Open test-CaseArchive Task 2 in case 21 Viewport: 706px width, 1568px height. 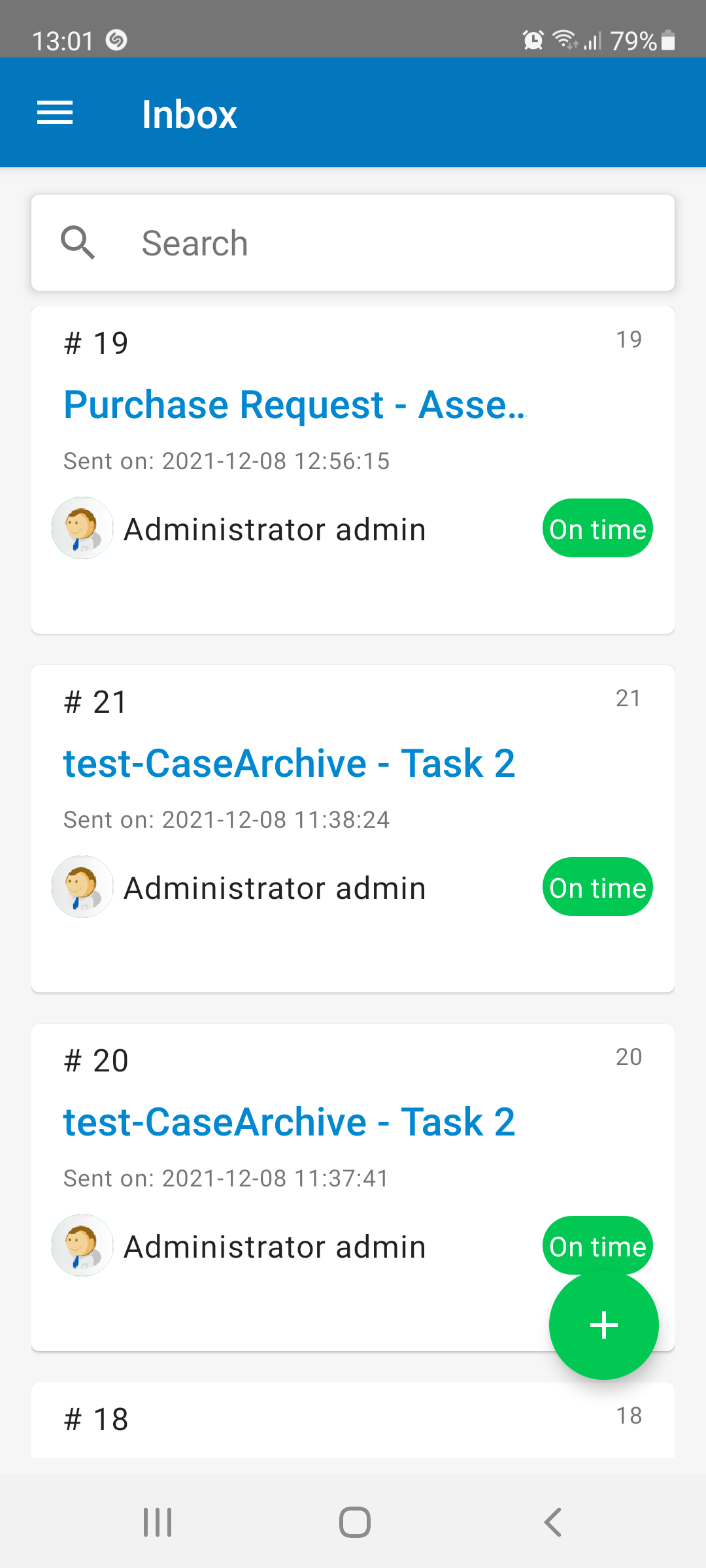[x=289, y=763]
